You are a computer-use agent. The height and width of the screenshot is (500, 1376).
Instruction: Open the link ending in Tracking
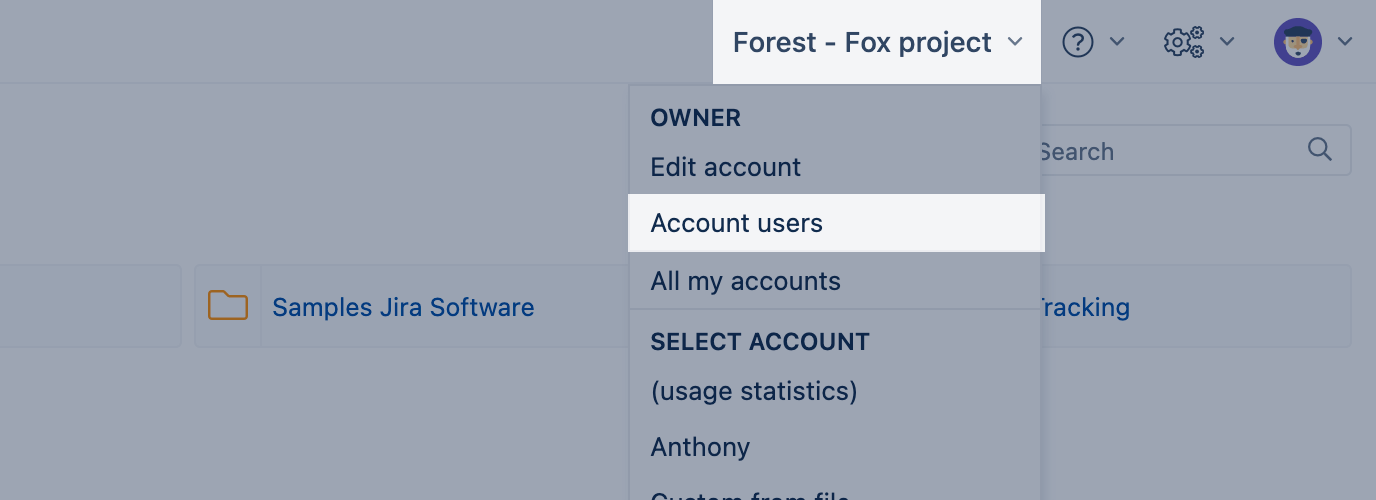(1084, 307)
